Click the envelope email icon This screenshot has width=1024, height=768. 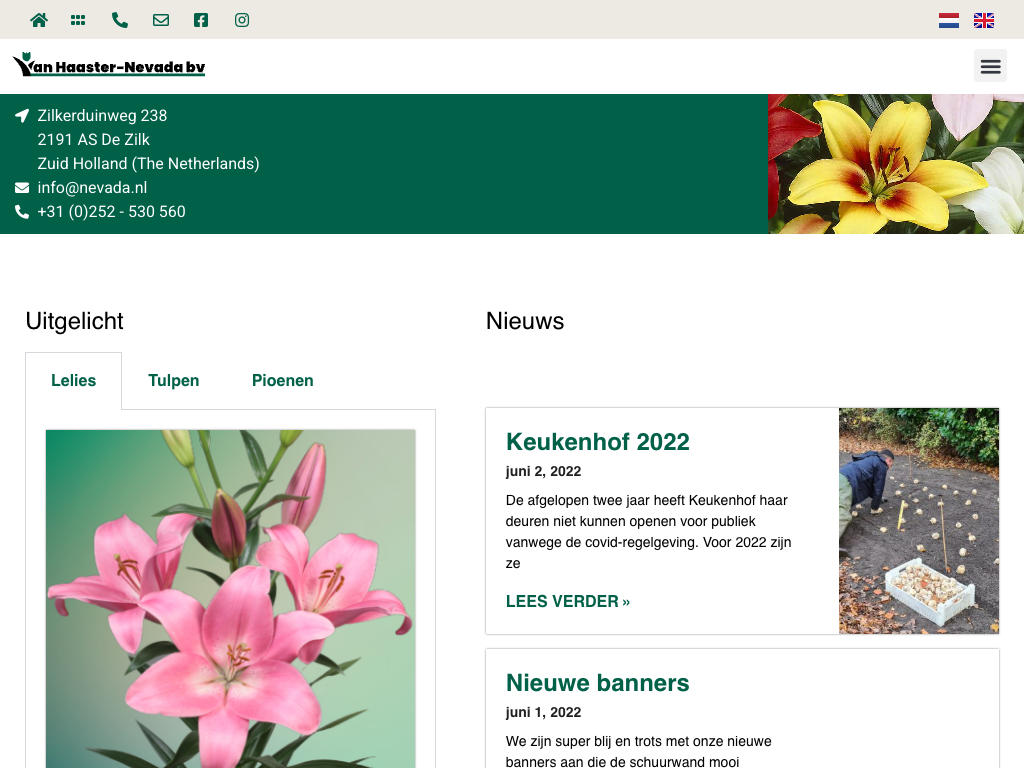pyautogui.click(x=160, y=20)
